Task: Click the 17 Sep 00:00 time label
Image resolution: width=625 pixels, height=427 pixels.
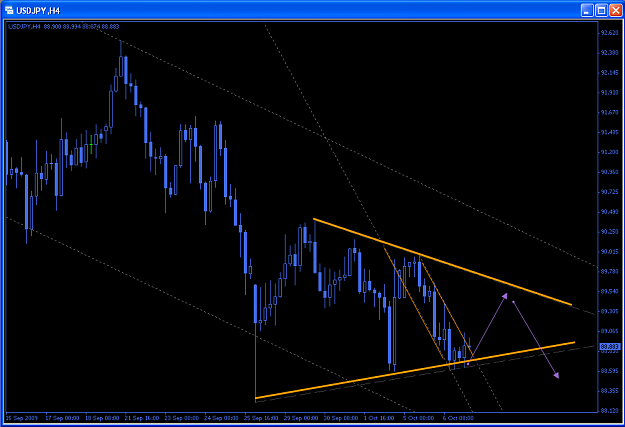Action: [x=63, y=418]
